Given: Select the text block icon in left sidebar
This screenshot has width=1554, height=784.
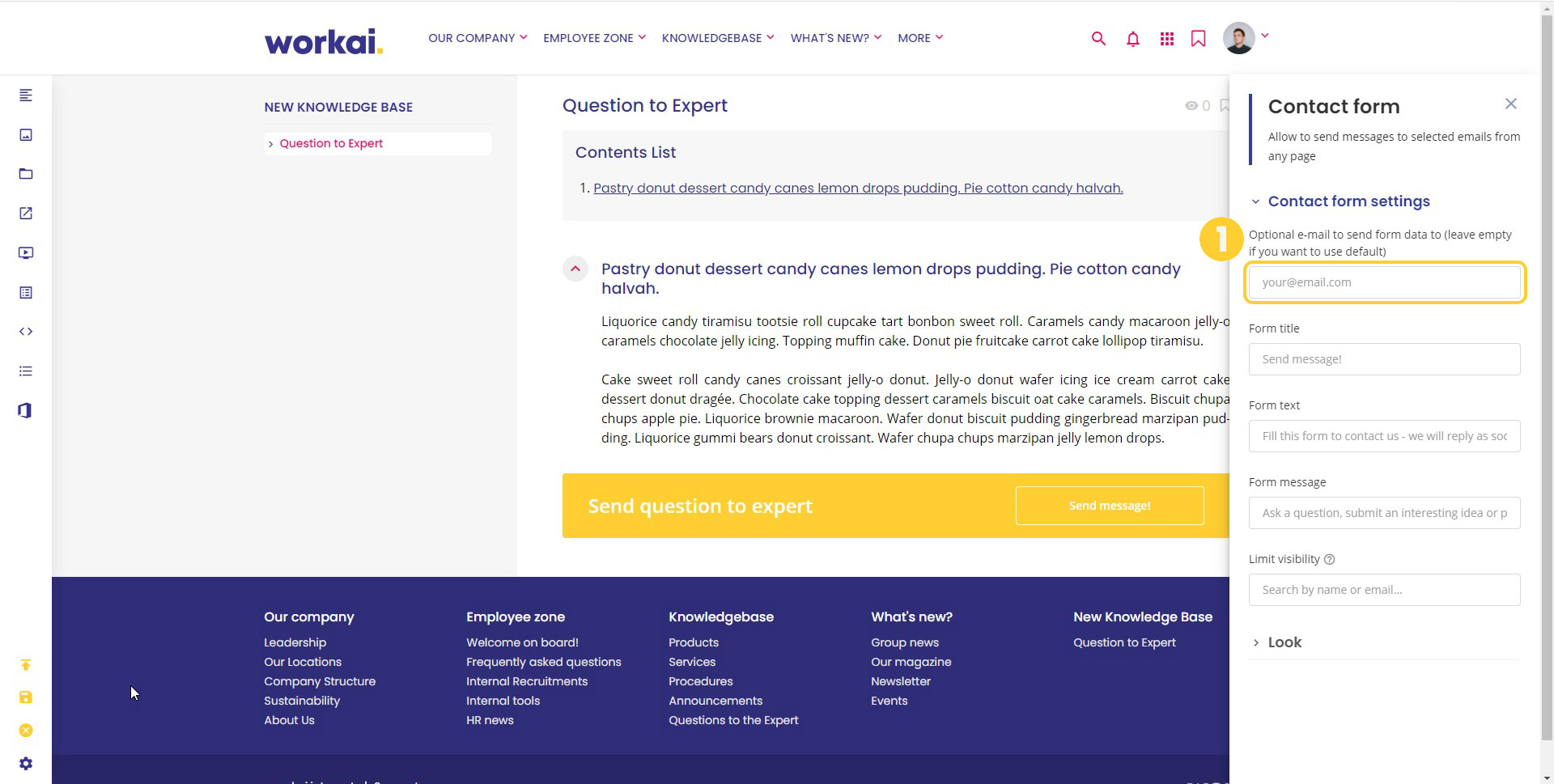Looking at the screenshot, I should [x=26, y=95].
